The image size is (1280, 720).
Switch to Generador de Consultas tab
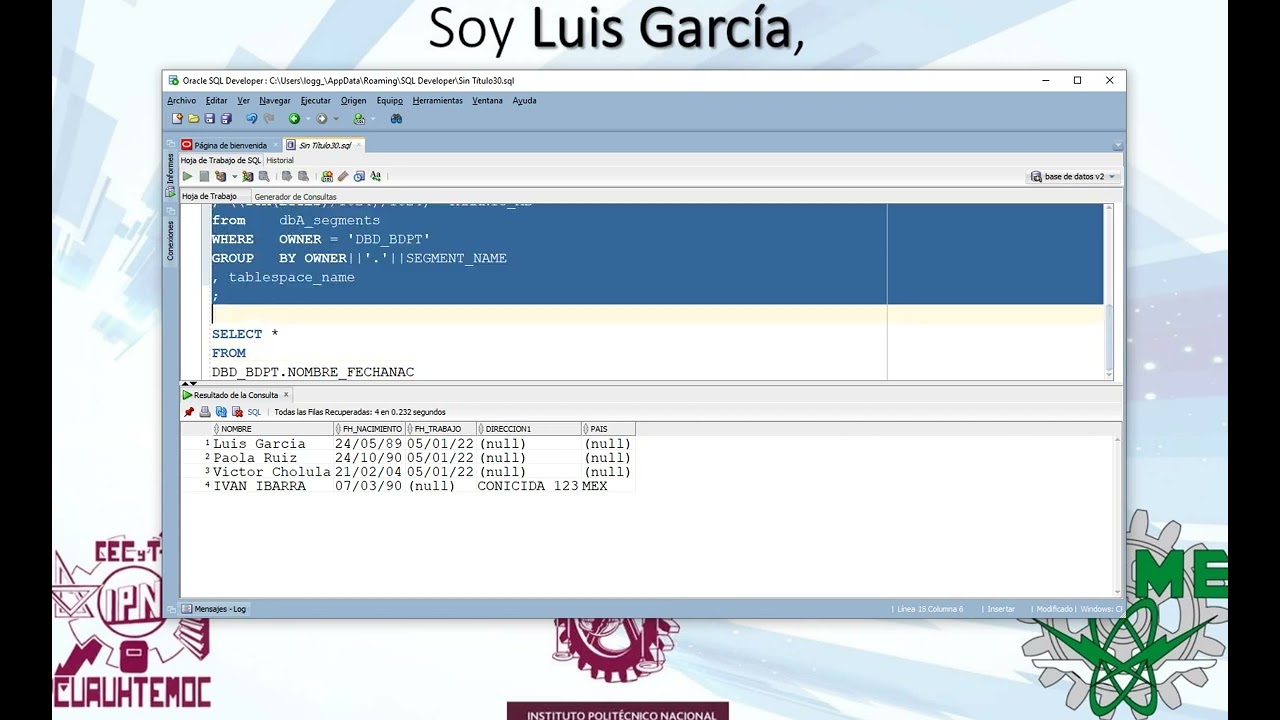(295, 197)
